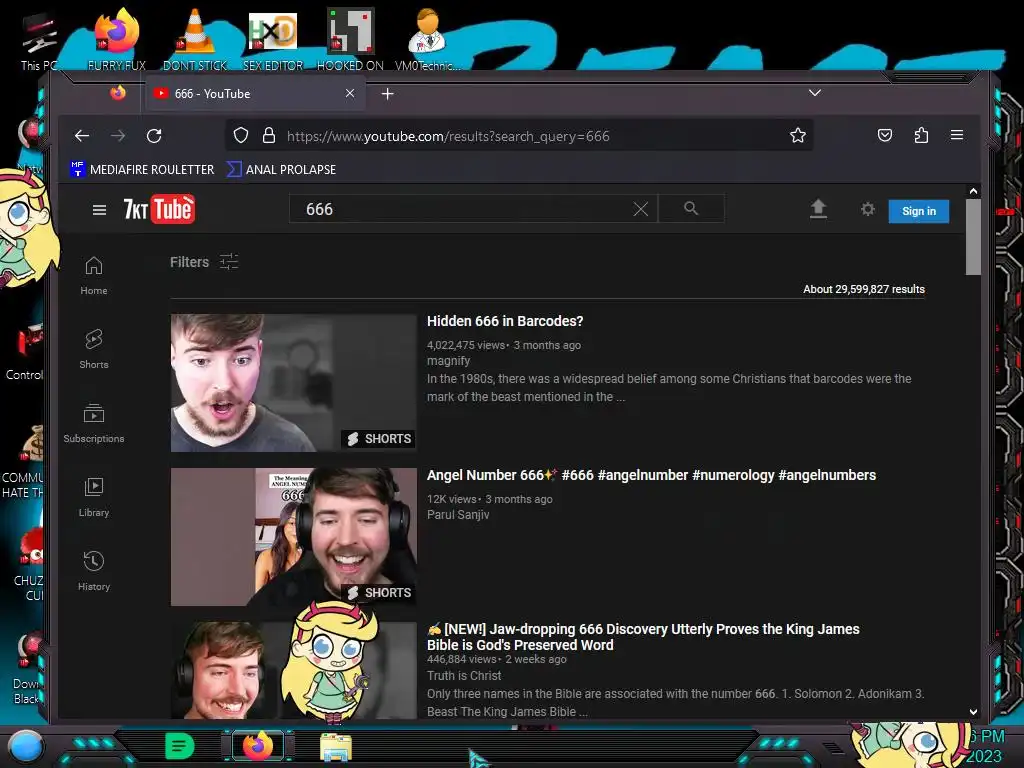This screenshot has width=1024, height=768.
Task: Open the Truth is Christ channel link
Action: pyautogui.click(x=464, y=676)
